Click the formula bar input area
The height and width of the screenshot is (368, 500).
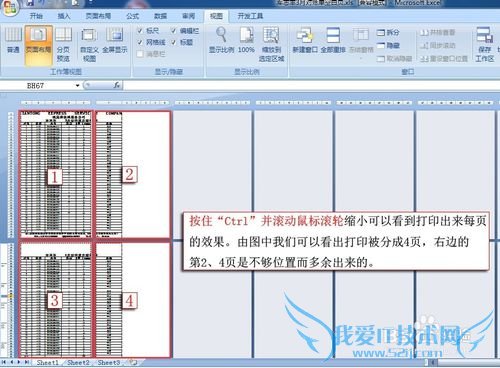coord(311,85)
